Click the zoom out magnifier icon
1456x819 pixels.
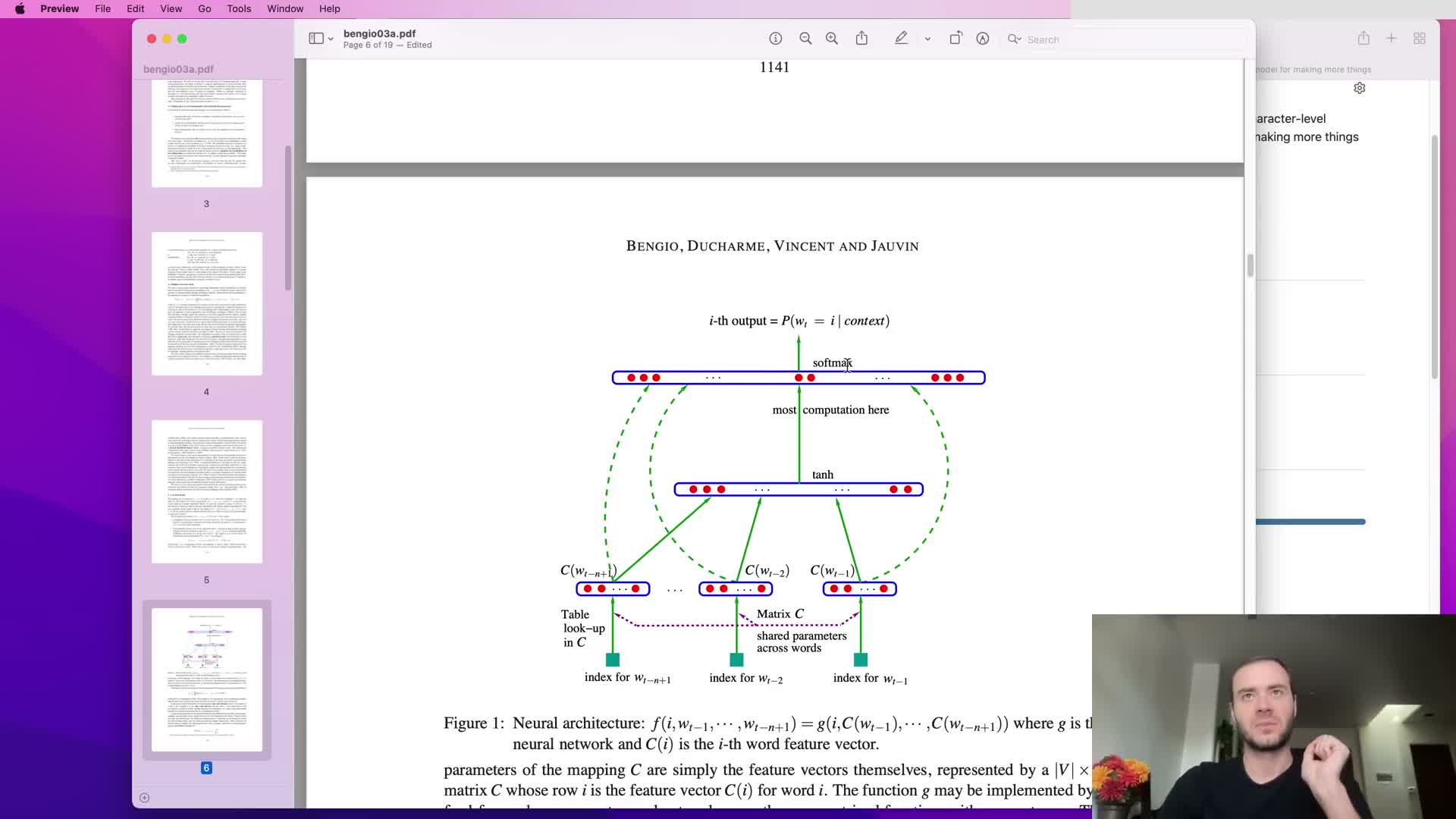tap(805, 39)
